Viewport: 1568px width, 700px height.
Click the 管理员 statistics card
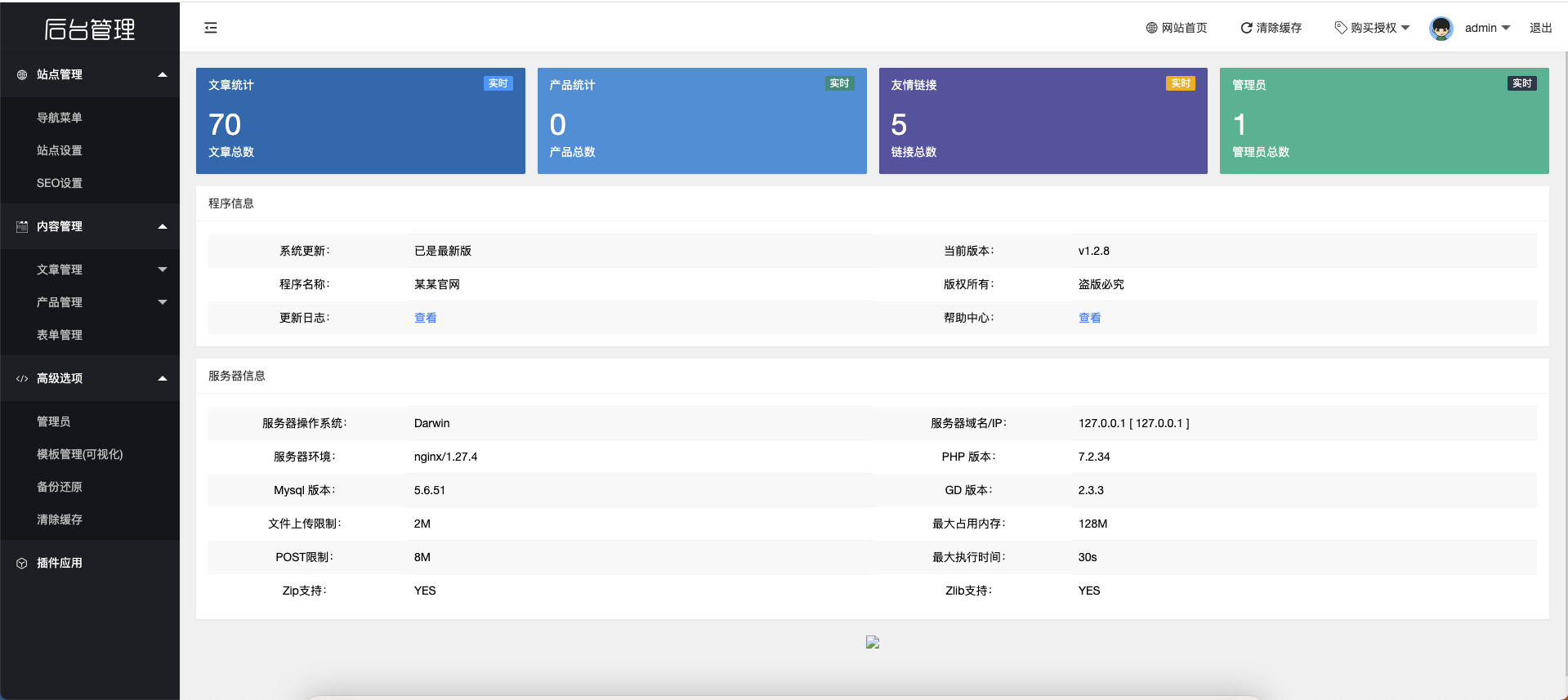click(x=1384, y=121)
